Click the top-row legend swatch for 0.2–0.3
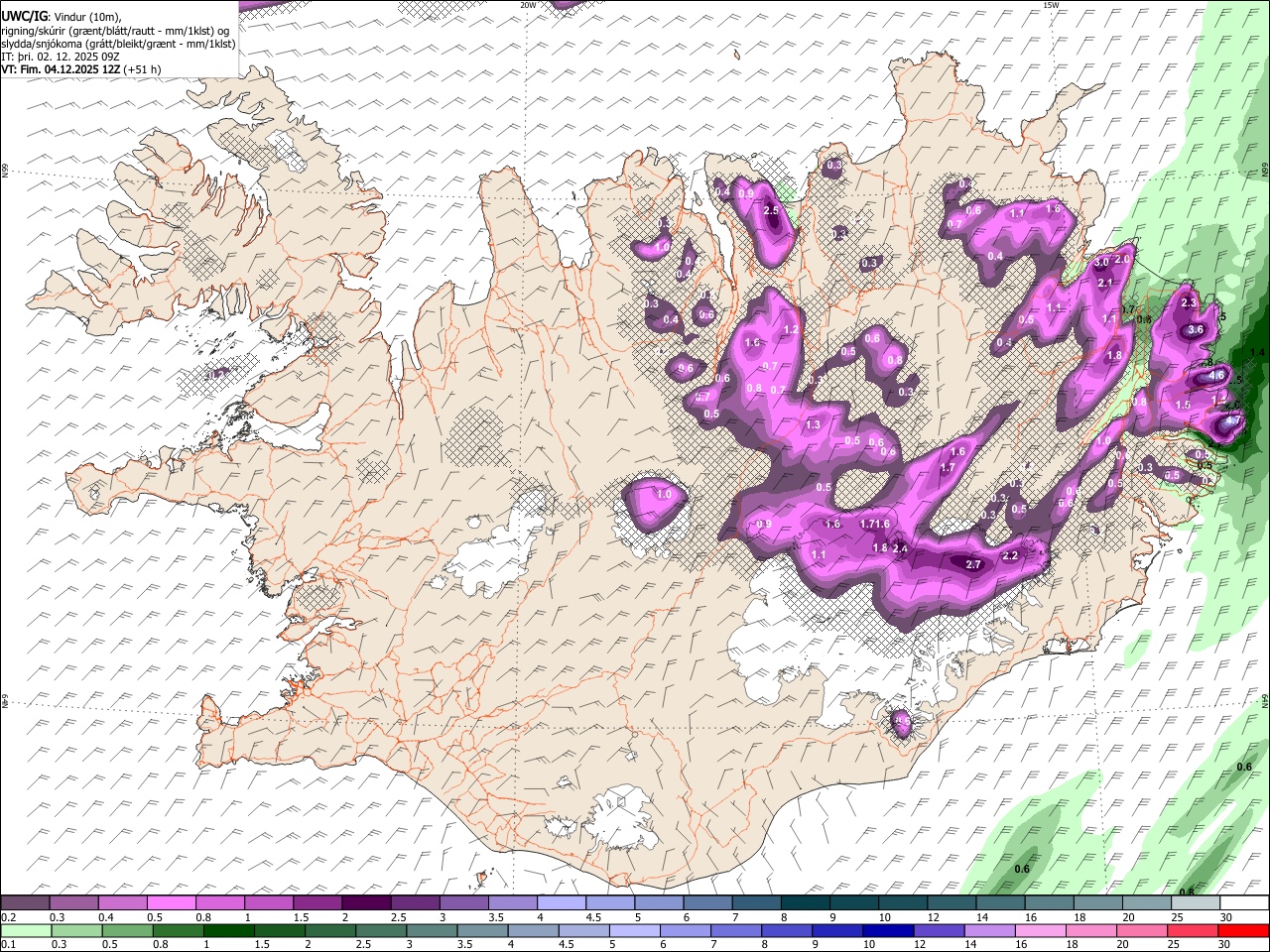This screenshot has height=952, width=1270. 25,902
